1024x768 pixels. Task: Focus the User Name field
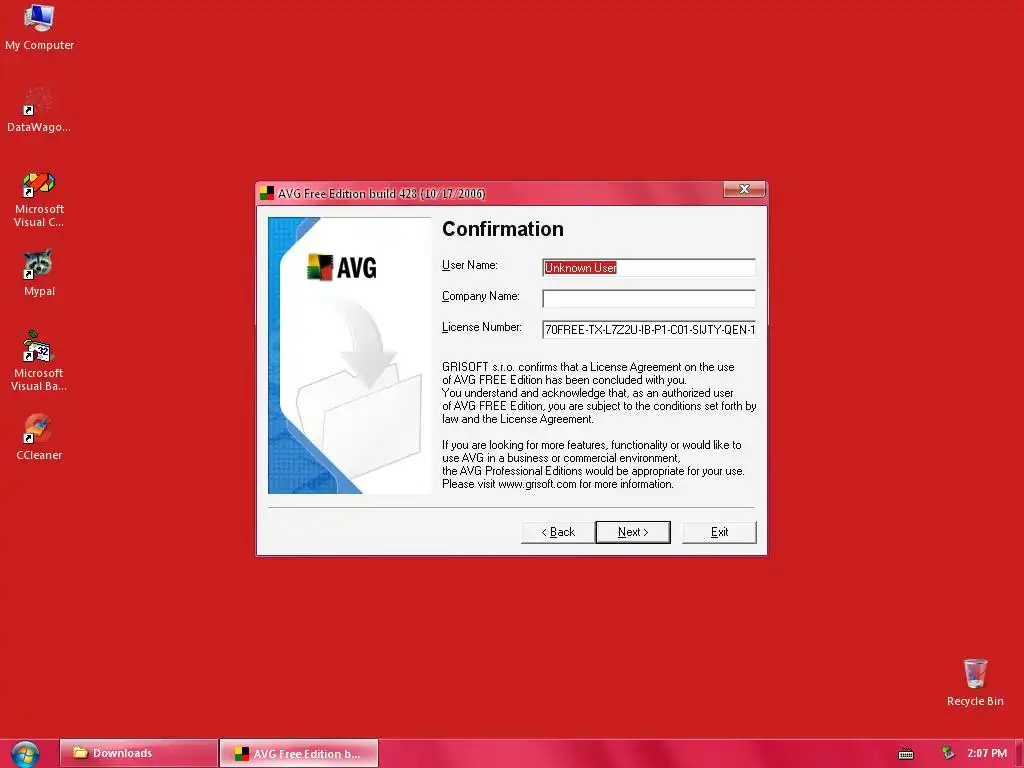(648, 268)
